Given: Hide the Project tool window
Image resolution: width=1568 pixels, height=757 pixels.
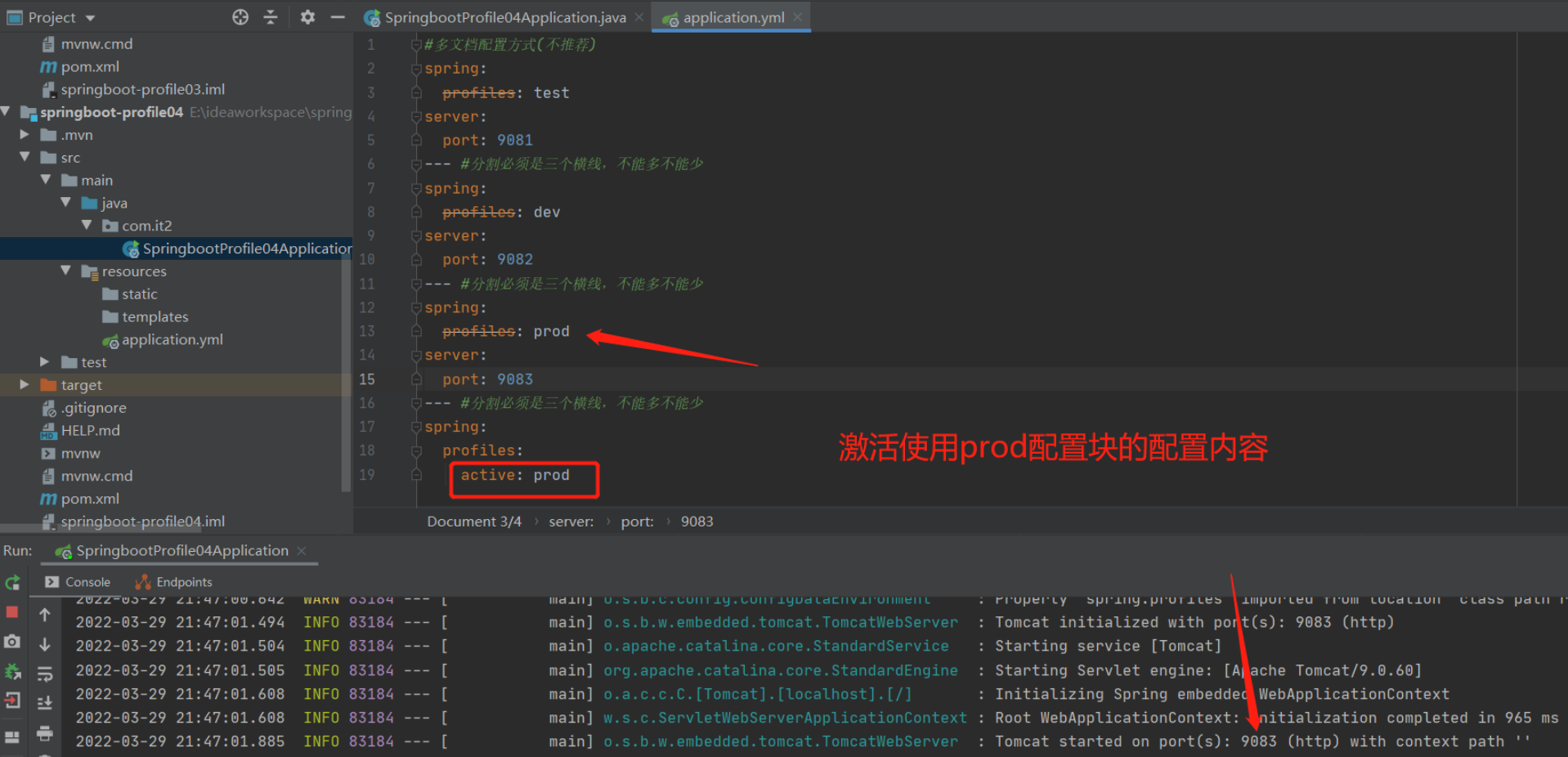Looking at the screenshot, I should tap(338, 17).
